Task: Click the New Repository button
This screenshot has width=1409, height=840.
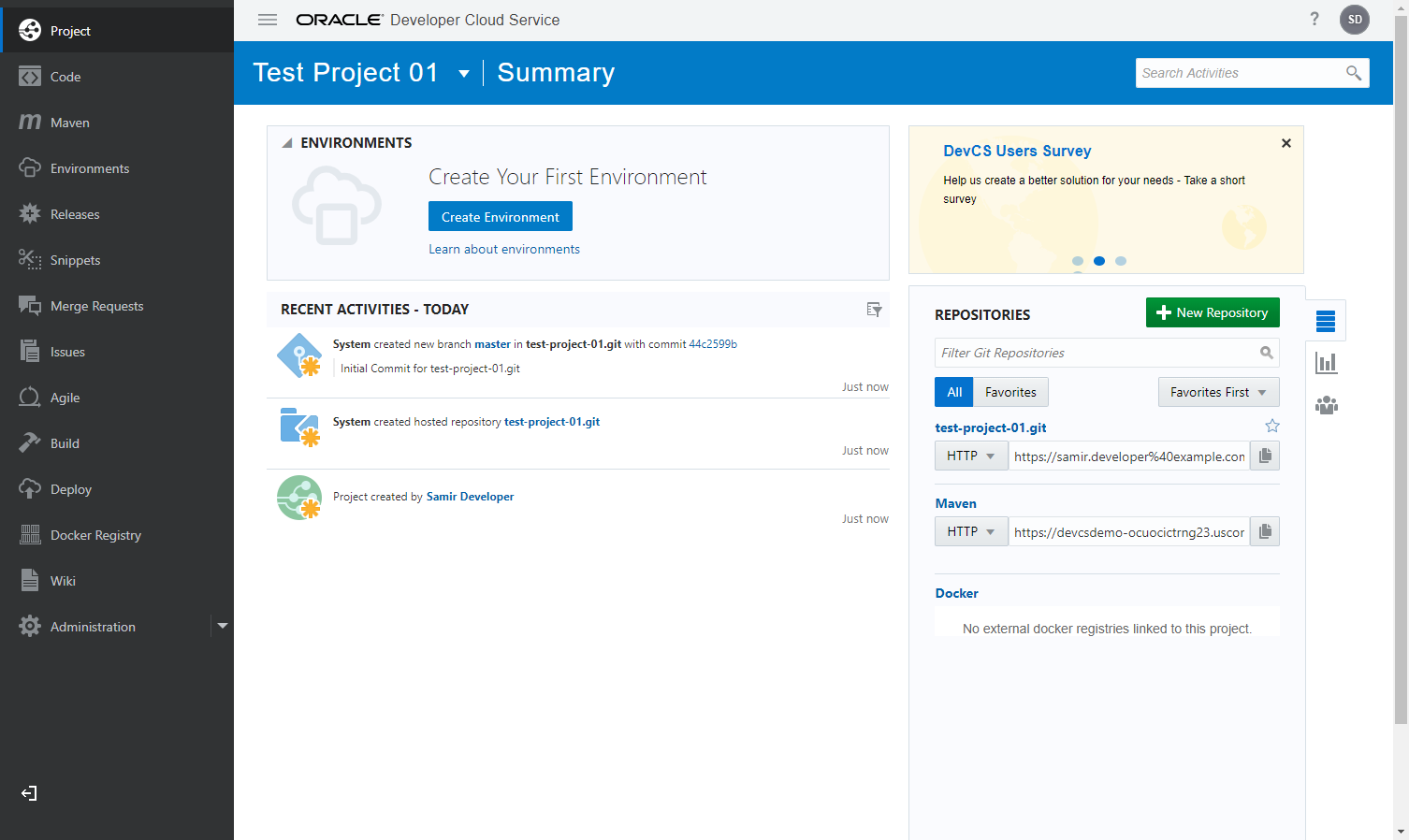Action: [x=1213, y=312]
